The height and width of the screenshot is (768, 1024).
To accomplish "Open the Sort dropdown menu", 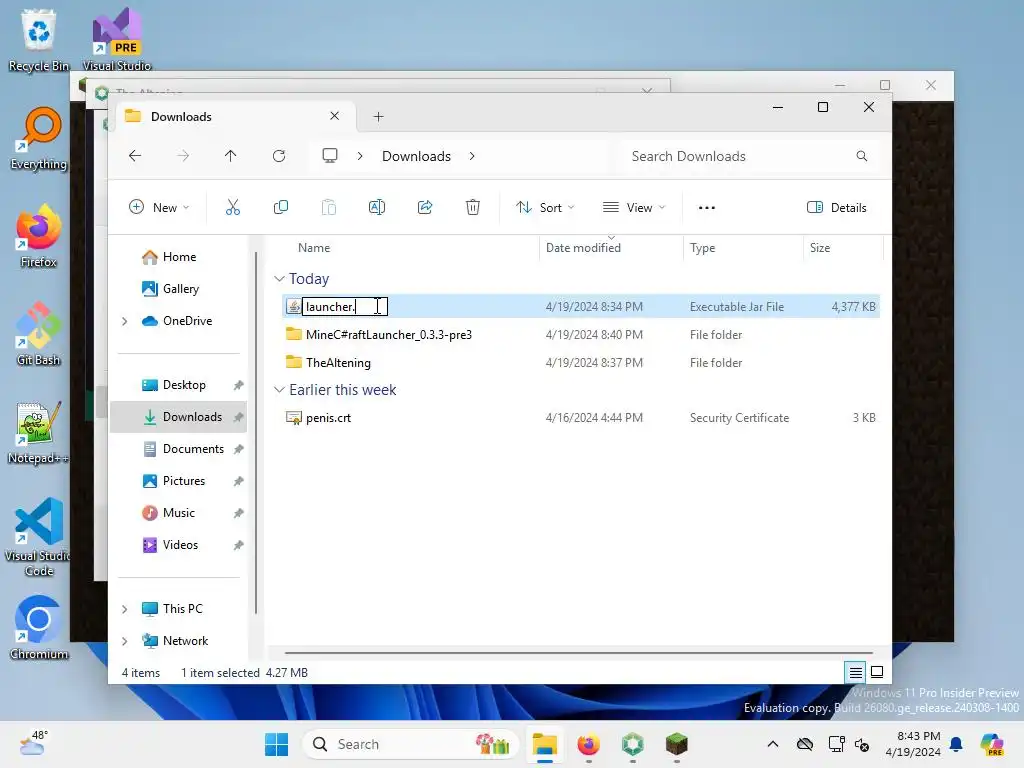I will coord(545,208).
